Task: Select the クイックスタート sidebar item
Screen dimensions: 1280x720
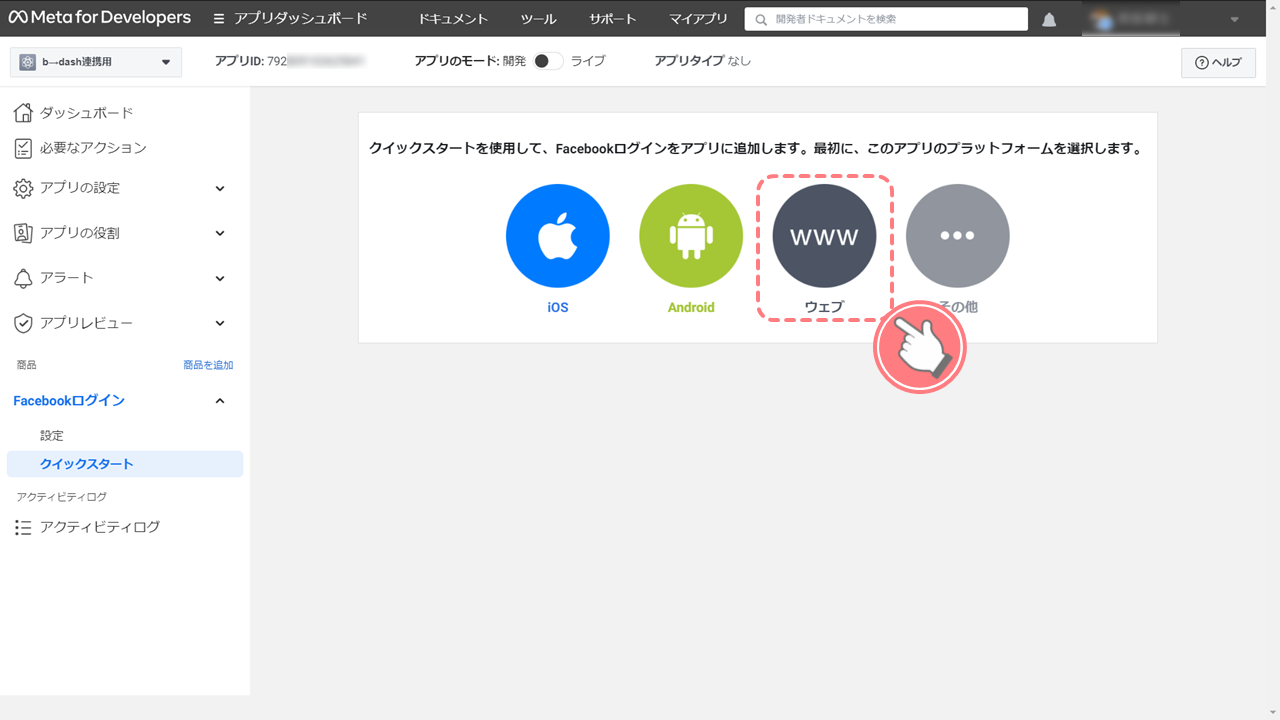Action: tap(124, 464)
